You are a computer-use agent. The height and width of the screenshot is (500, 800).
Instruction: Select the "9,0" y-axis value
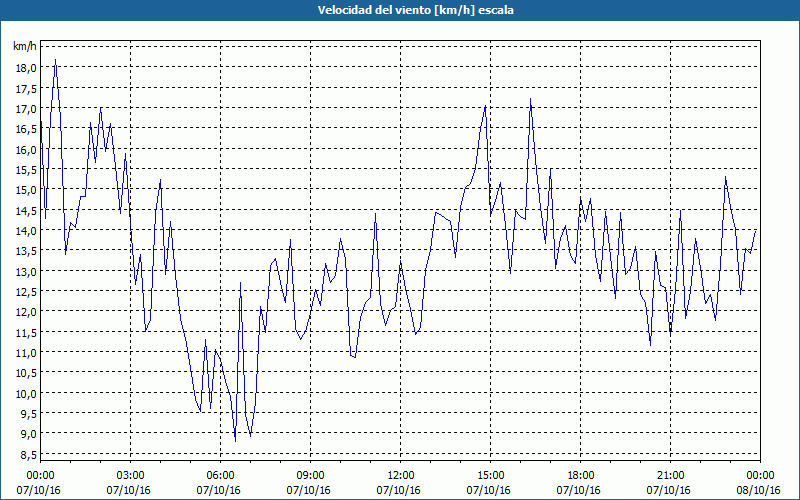(x=31, y=434)
